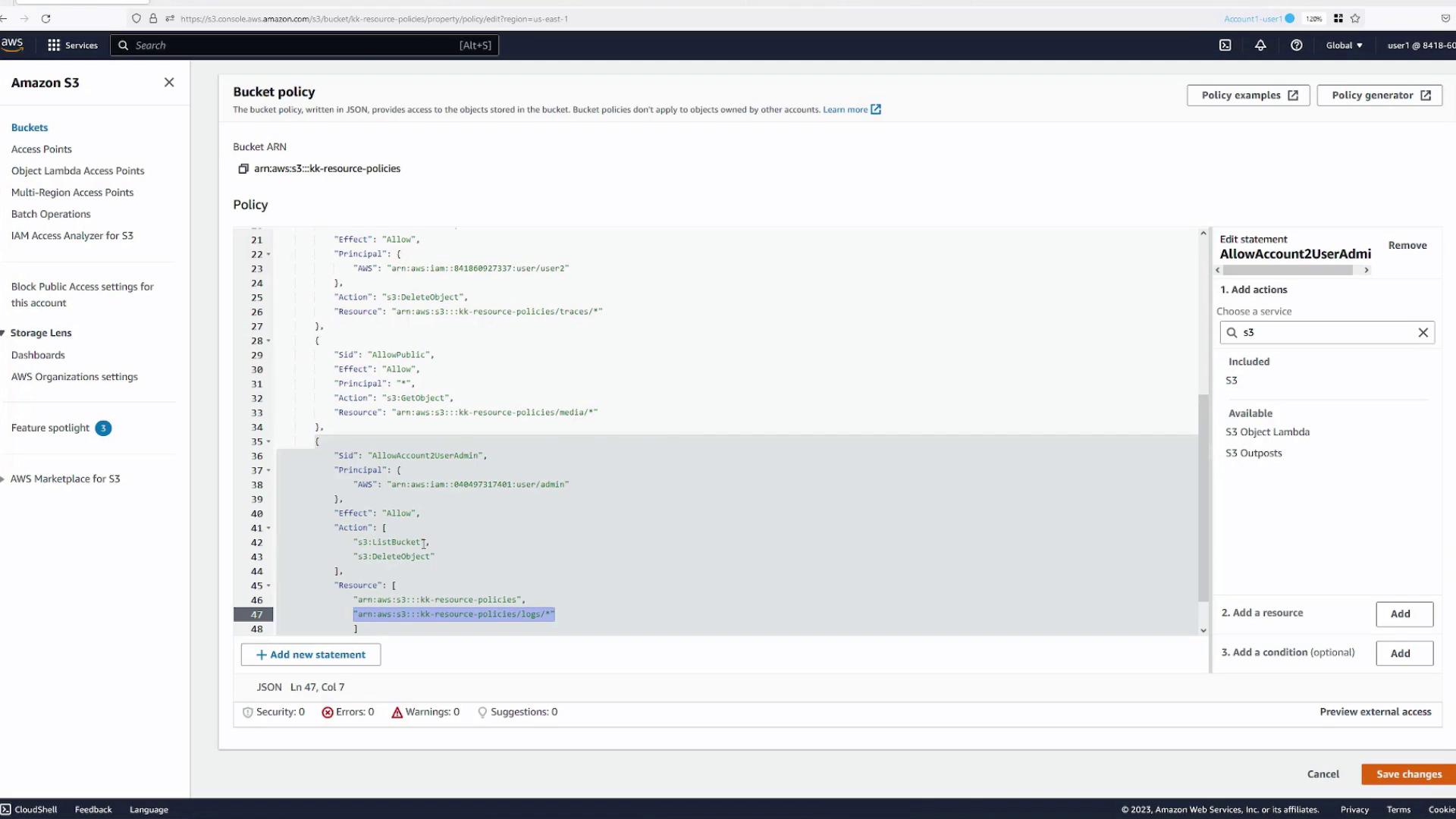This screenshot has height=819, width=1456.
Task: Clear the s3 service search field
Action: click(x=1423, y=332)
